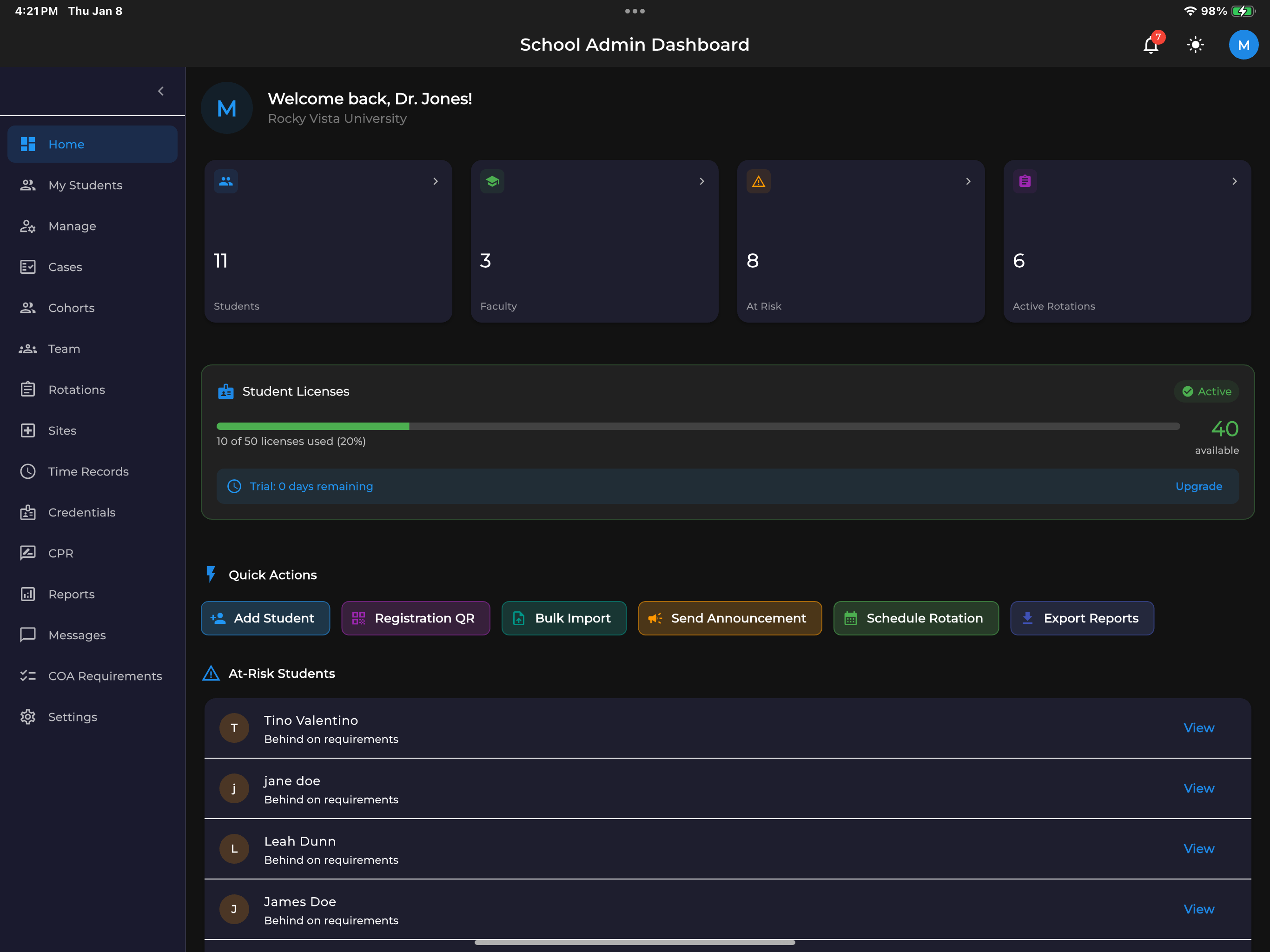This screenshot has height=952, width=1270.
Task: View Leah Dunn's details
Action: pyautogui.click(x=1199, y=849)
